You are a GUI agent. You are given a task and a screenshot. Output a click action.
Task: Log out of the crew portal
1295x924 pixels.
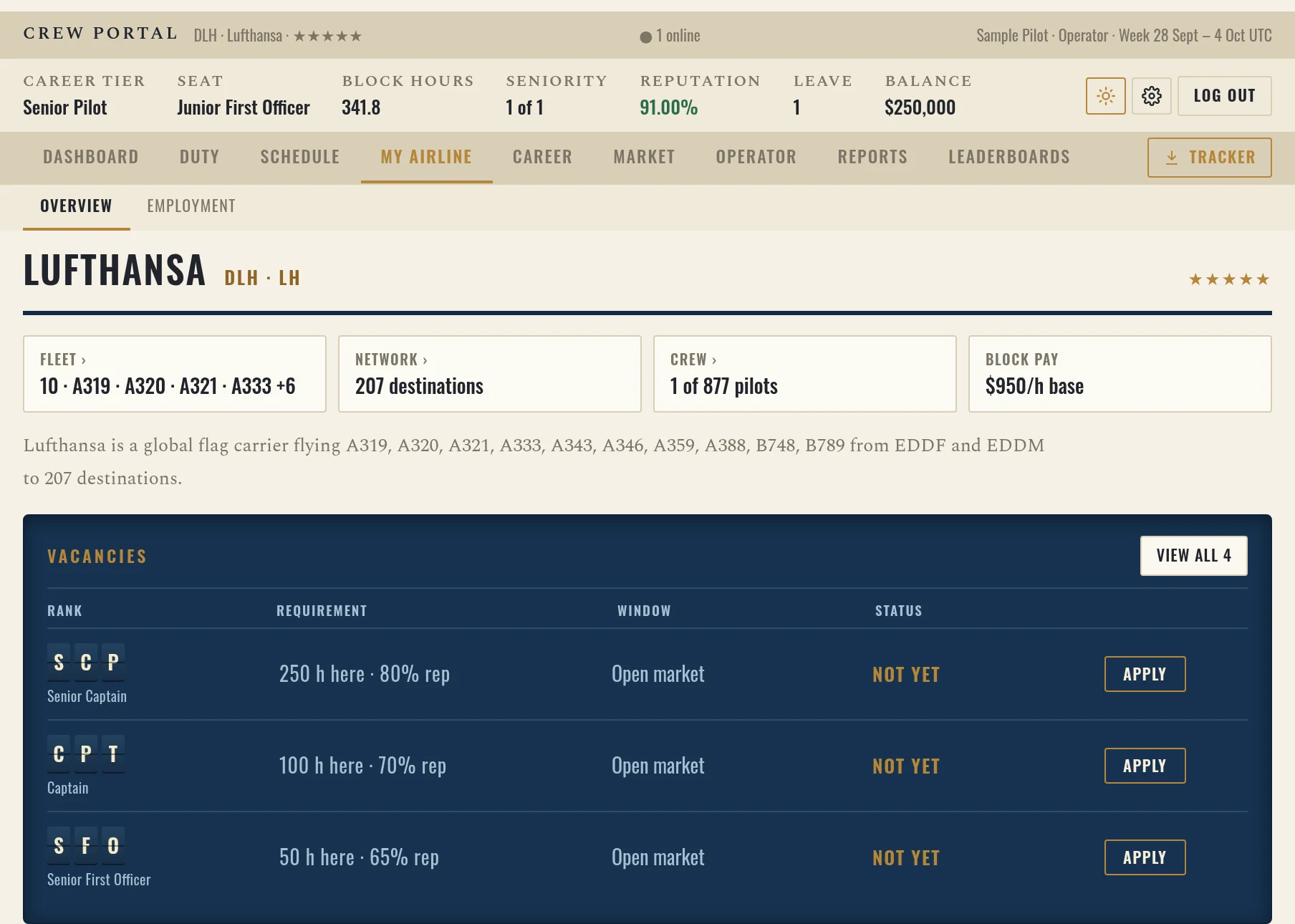click(x=1225, y=96)
